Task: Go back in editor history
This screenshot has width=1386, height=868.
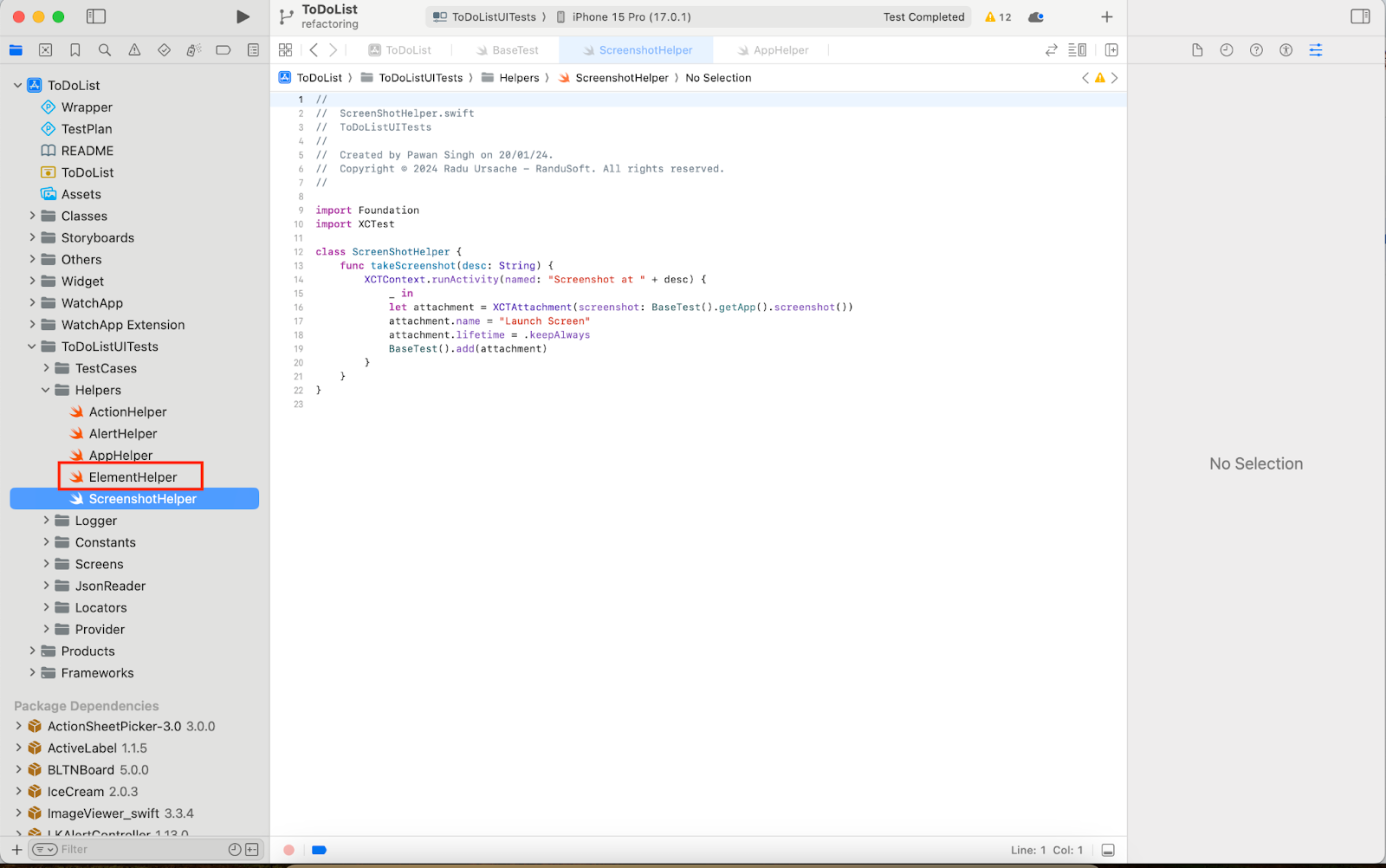Action: point(314,50)
